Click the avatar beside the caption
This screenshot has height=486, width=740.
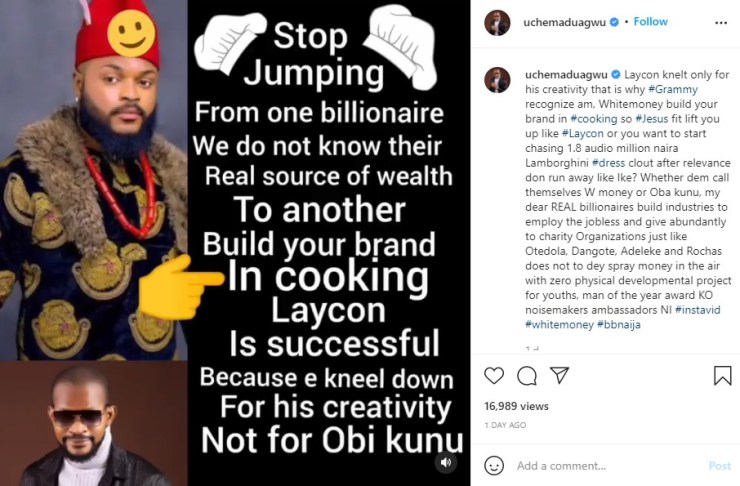click(497, 80)
